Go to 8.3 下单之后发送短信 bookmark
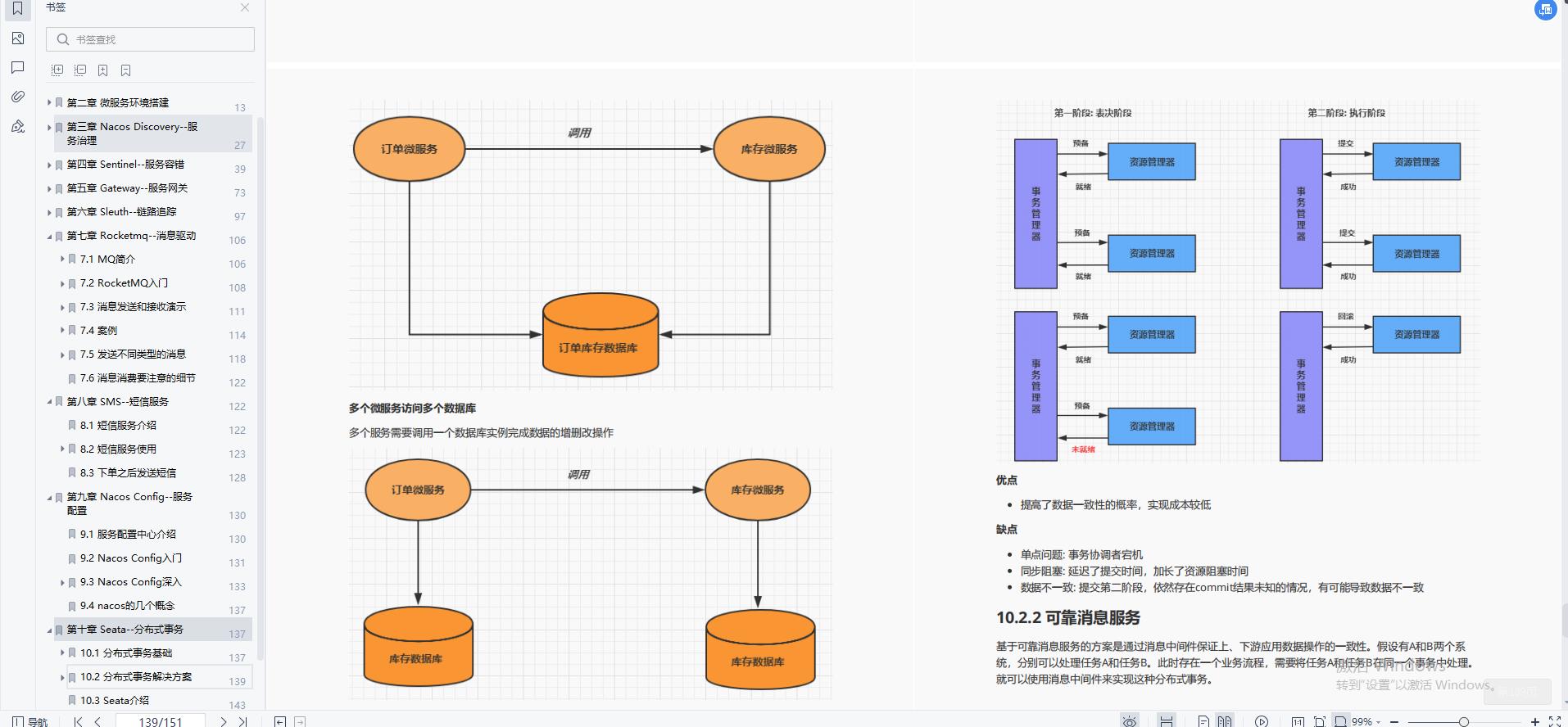Image resolution: width=1568 pixels, height=727 pixels. click(x=128, y=473)
